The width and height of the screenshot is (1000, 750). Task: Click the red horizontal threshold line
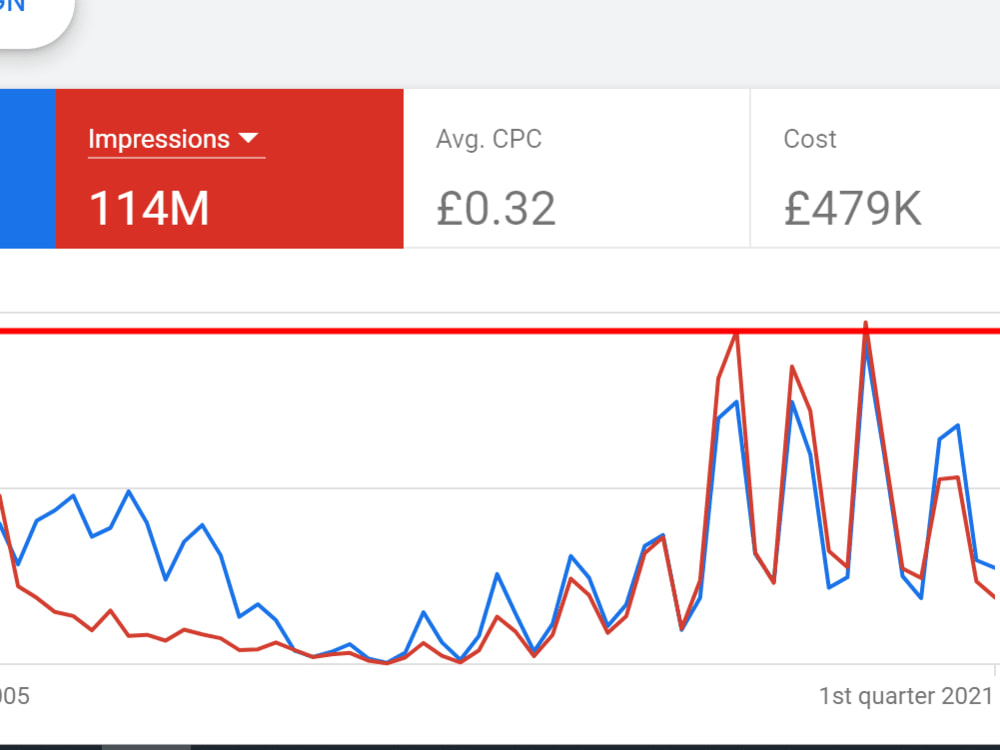pos(500,331)
